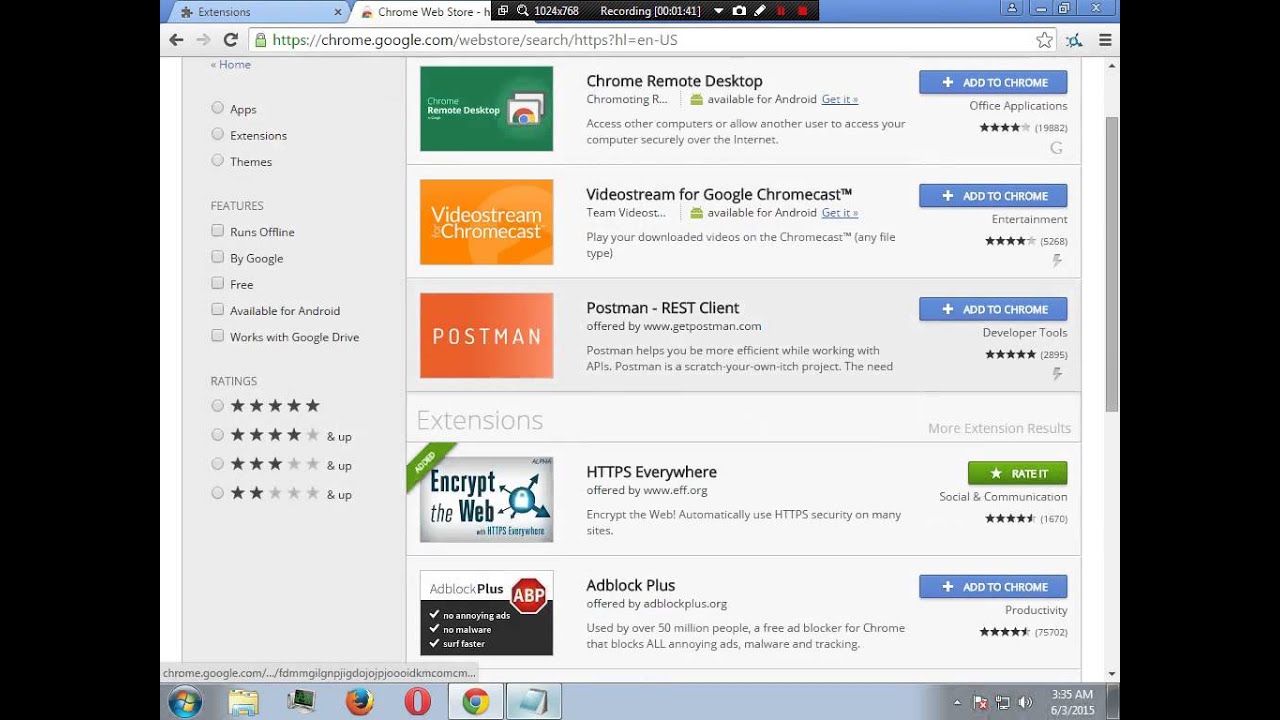Add Chrome Remote Desktop to Chrome

993,82
